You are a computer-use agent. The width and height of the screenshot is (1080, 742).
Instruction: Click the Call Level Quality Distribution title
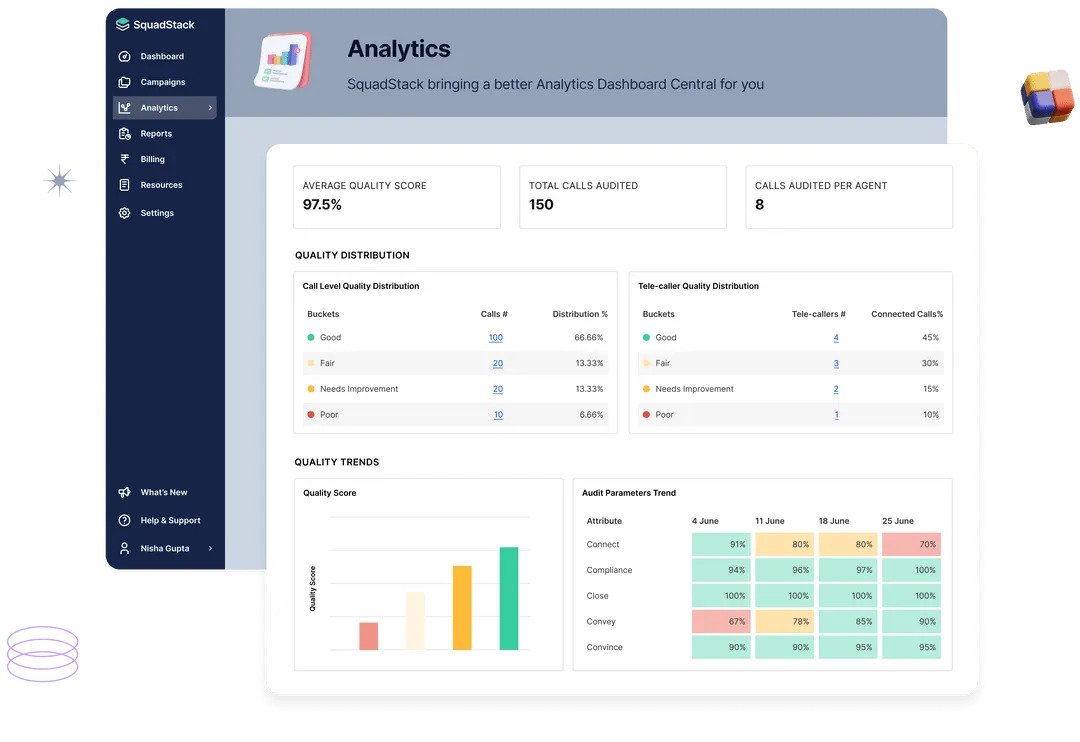click(x=361, y=286)
